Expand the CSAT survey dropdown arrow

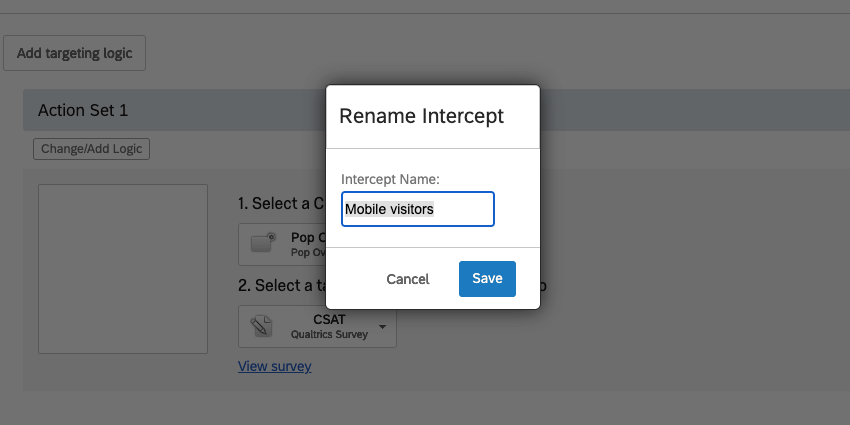pyautogui.click(x=383, y=327)
